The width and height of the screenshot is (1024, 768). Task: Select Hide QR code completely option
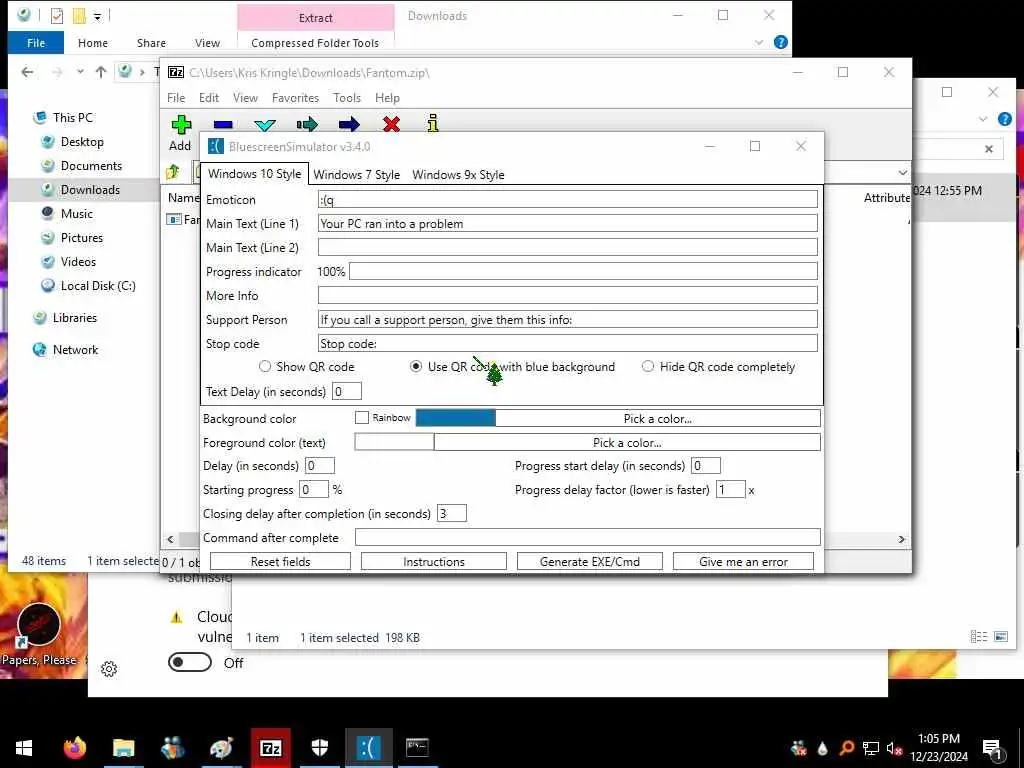tap(647, 366)
